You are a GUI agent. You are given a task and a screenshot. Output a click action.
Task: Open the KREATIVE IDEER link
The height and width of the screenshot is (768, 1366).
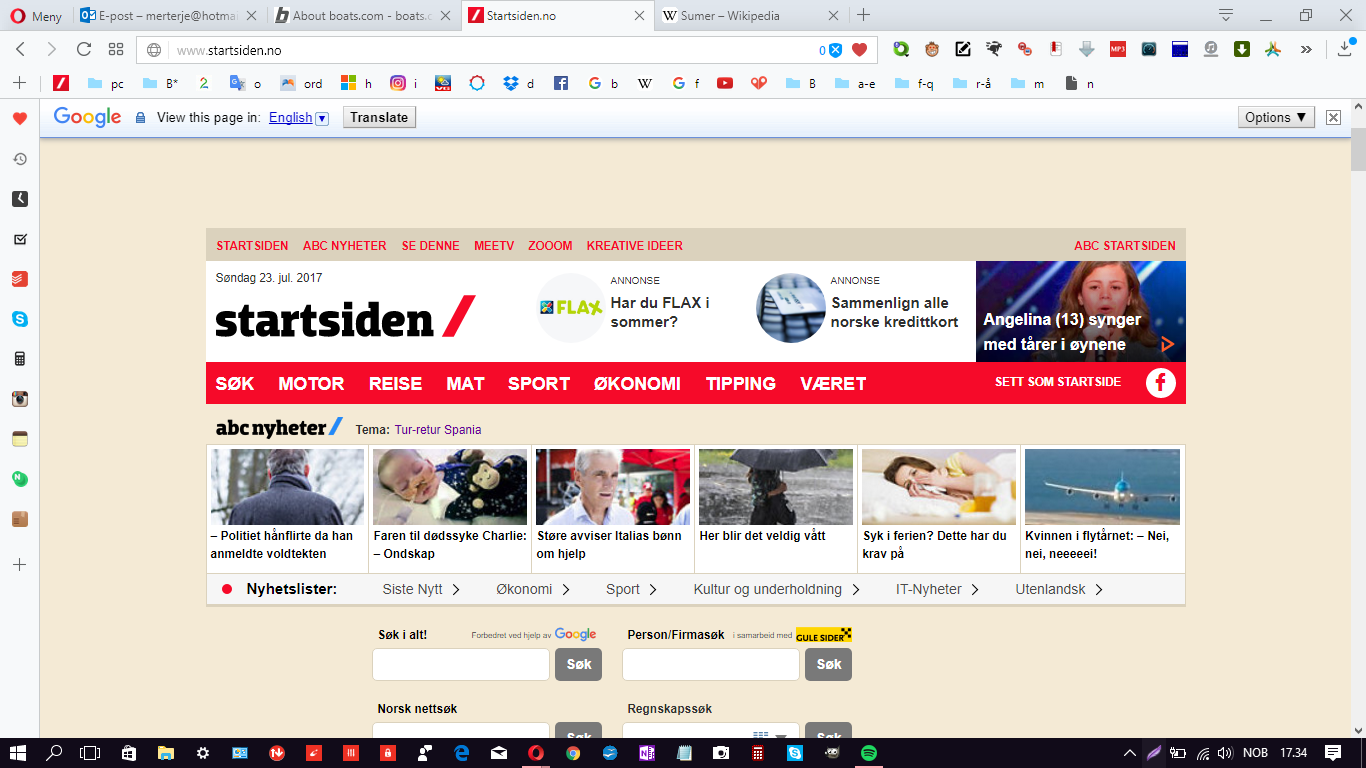tap(635, 246)
